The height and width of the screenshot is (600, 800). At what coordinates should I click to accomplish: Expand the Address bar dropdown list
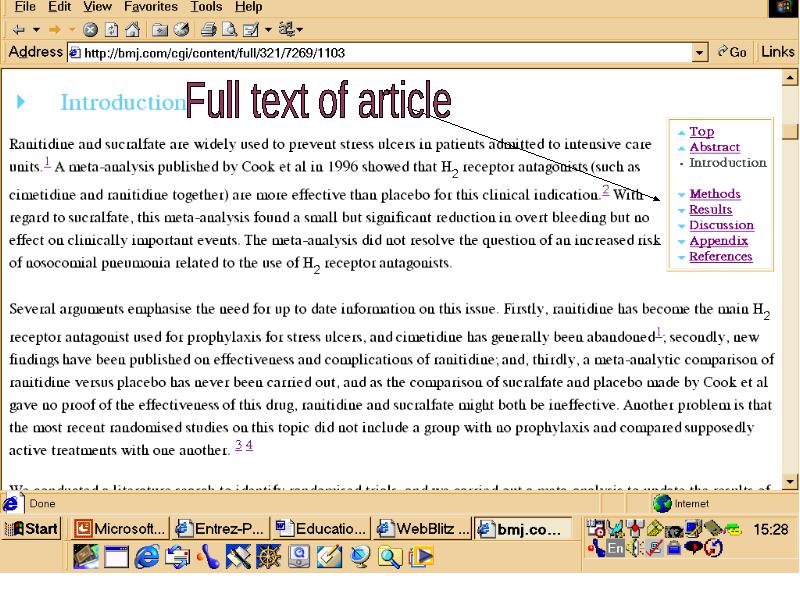click(700, 52)
